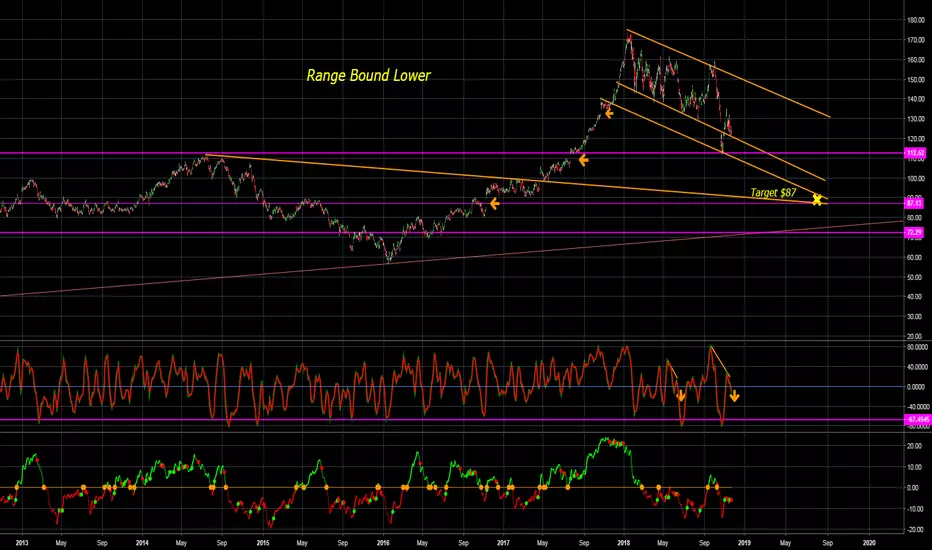Click the 'Target $87' annotation label
Viewport: 932px width, 550px height.
773,193
